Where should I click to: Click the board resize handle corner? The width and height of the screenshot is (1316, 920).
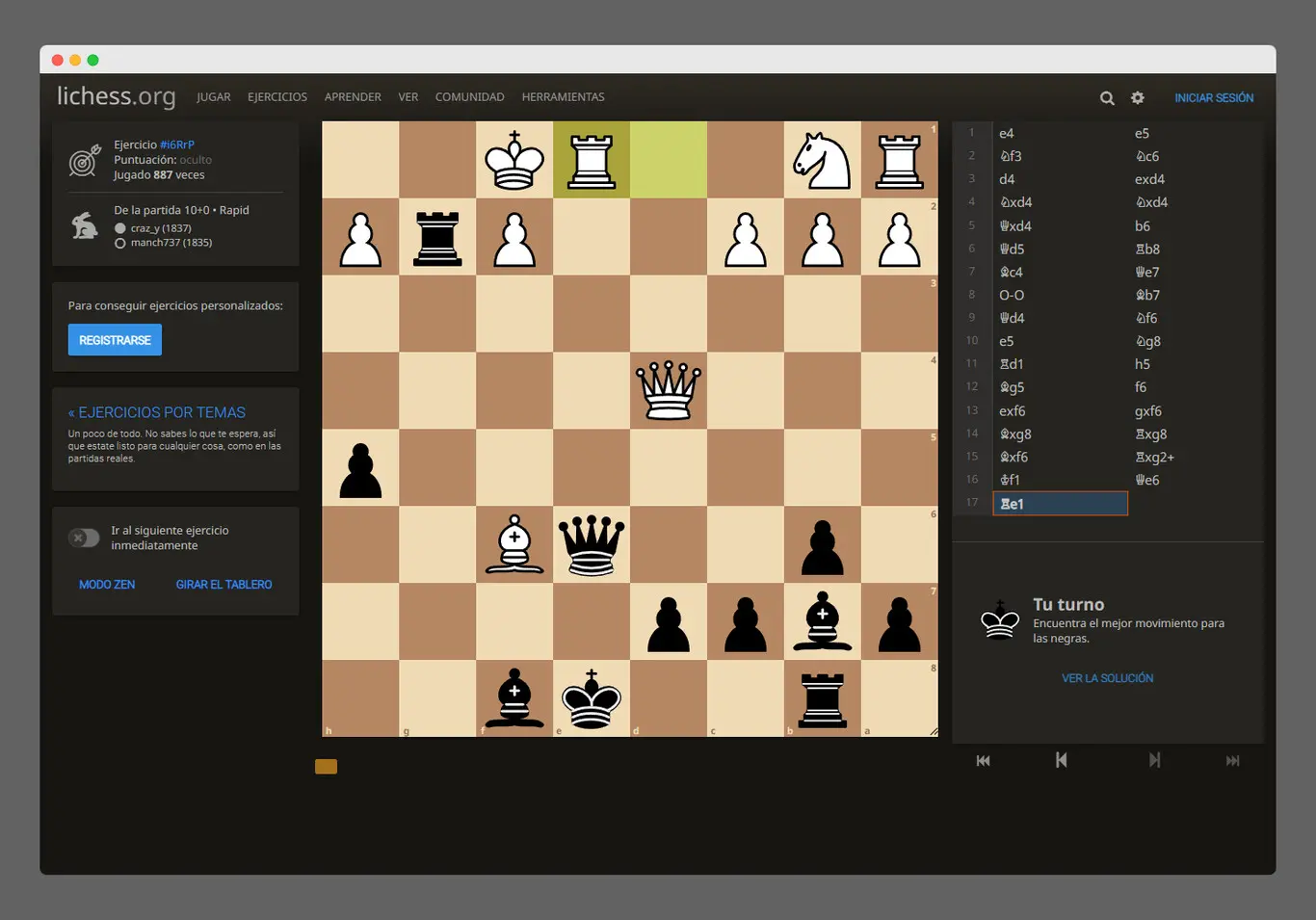[x=934, y=732]
